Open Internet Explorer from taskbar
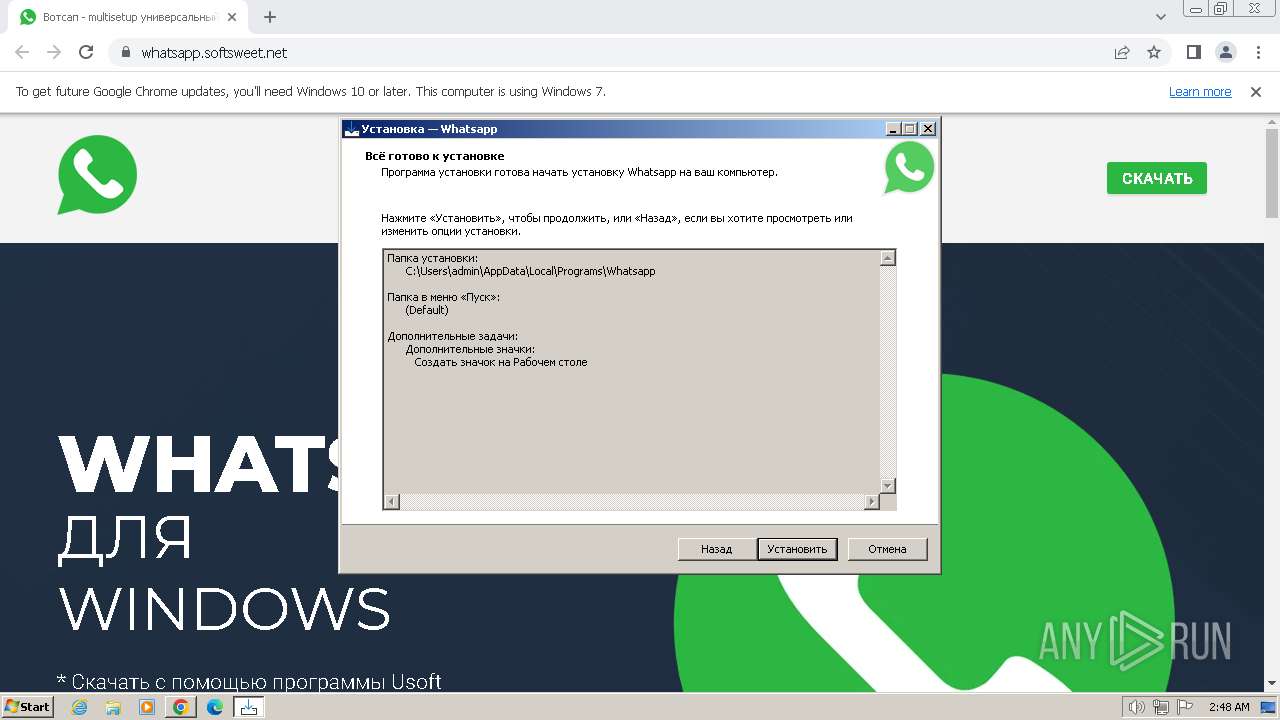This screenshot has height=720, width=1280. pos(80,707)
